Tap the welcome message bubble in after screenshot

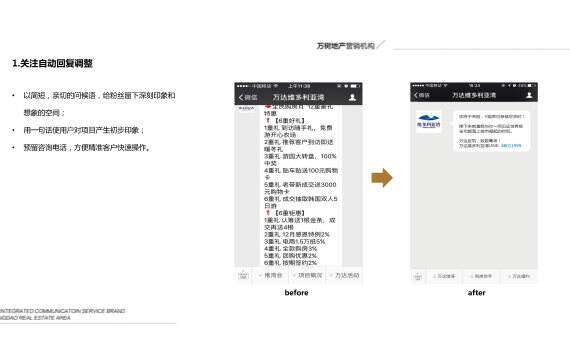pos(491,131)
